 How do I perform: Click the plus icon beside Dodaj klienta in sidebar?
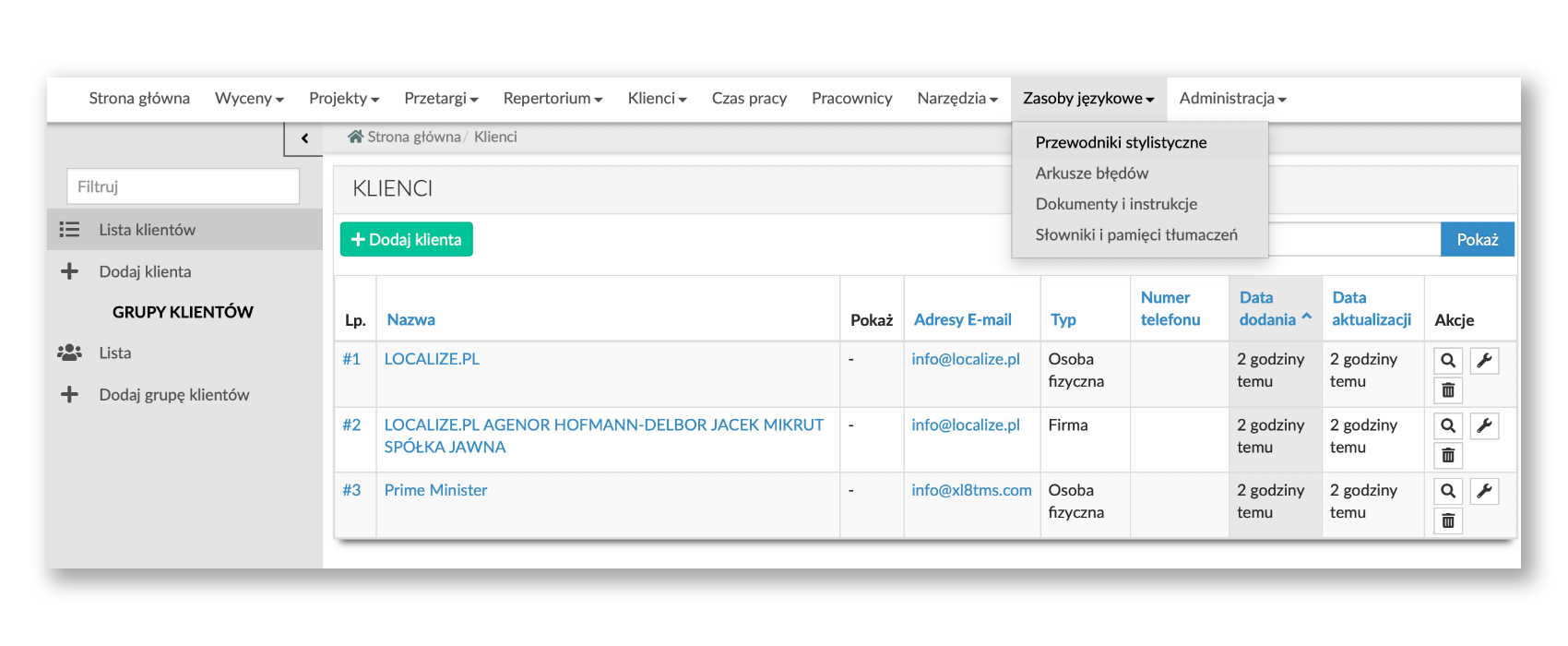[69, 271]
